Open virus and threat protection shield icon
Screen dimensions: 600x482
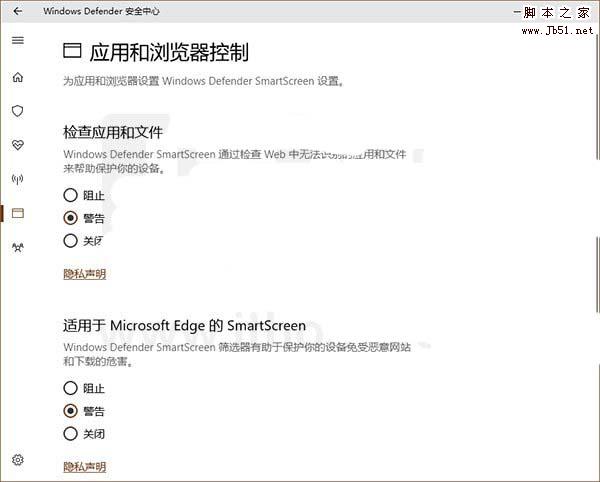click(18, 111)
